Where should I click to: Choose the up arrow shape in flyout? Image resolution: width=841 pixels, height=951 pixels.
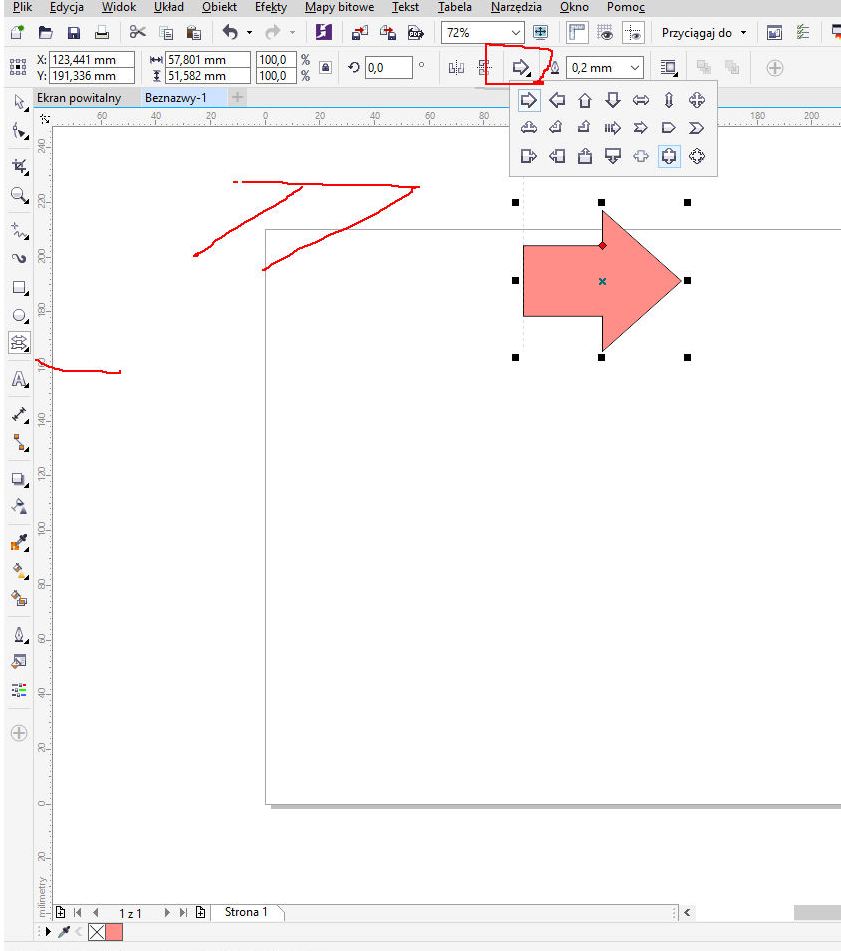585,100
